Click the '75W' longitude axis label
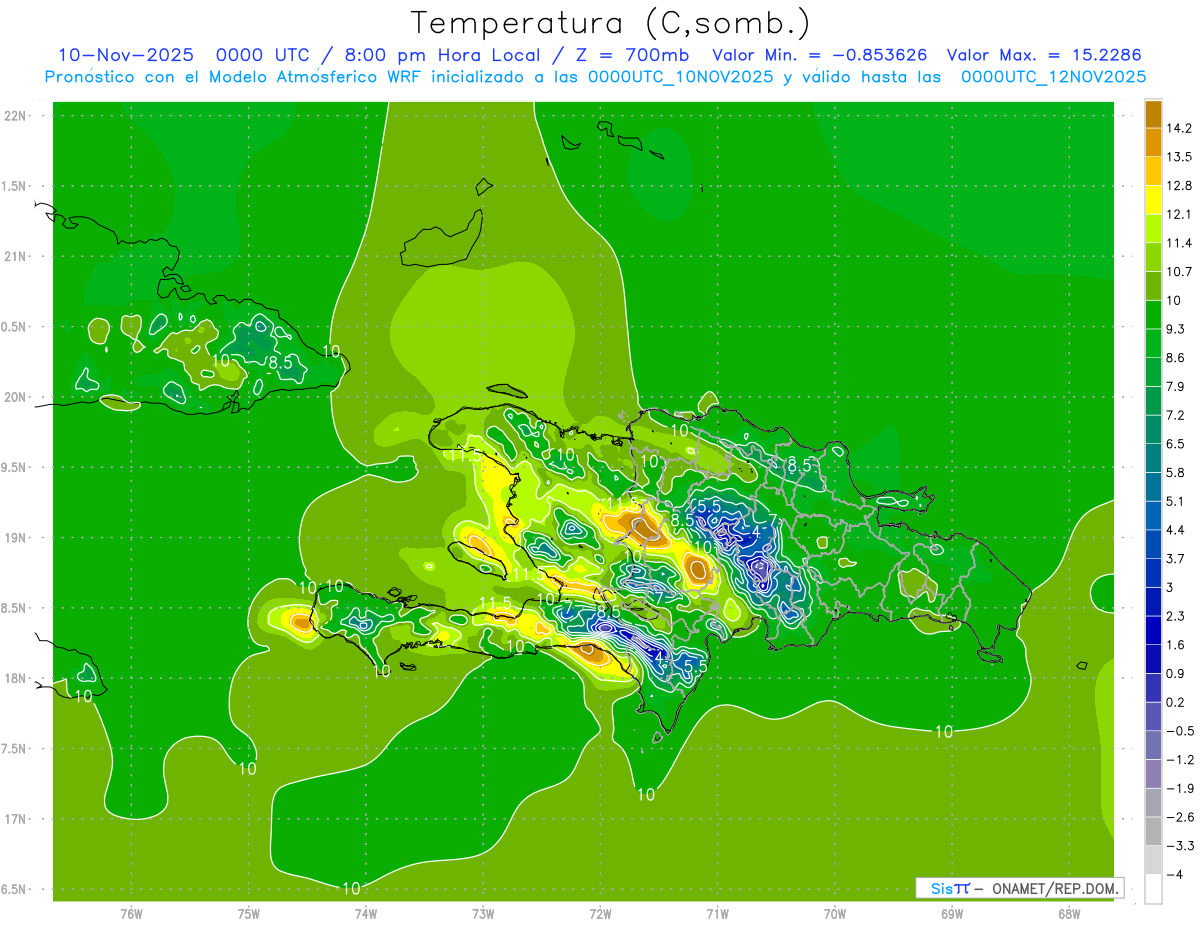This screenshot has width=1200, height=927. [x=248, y=912]
